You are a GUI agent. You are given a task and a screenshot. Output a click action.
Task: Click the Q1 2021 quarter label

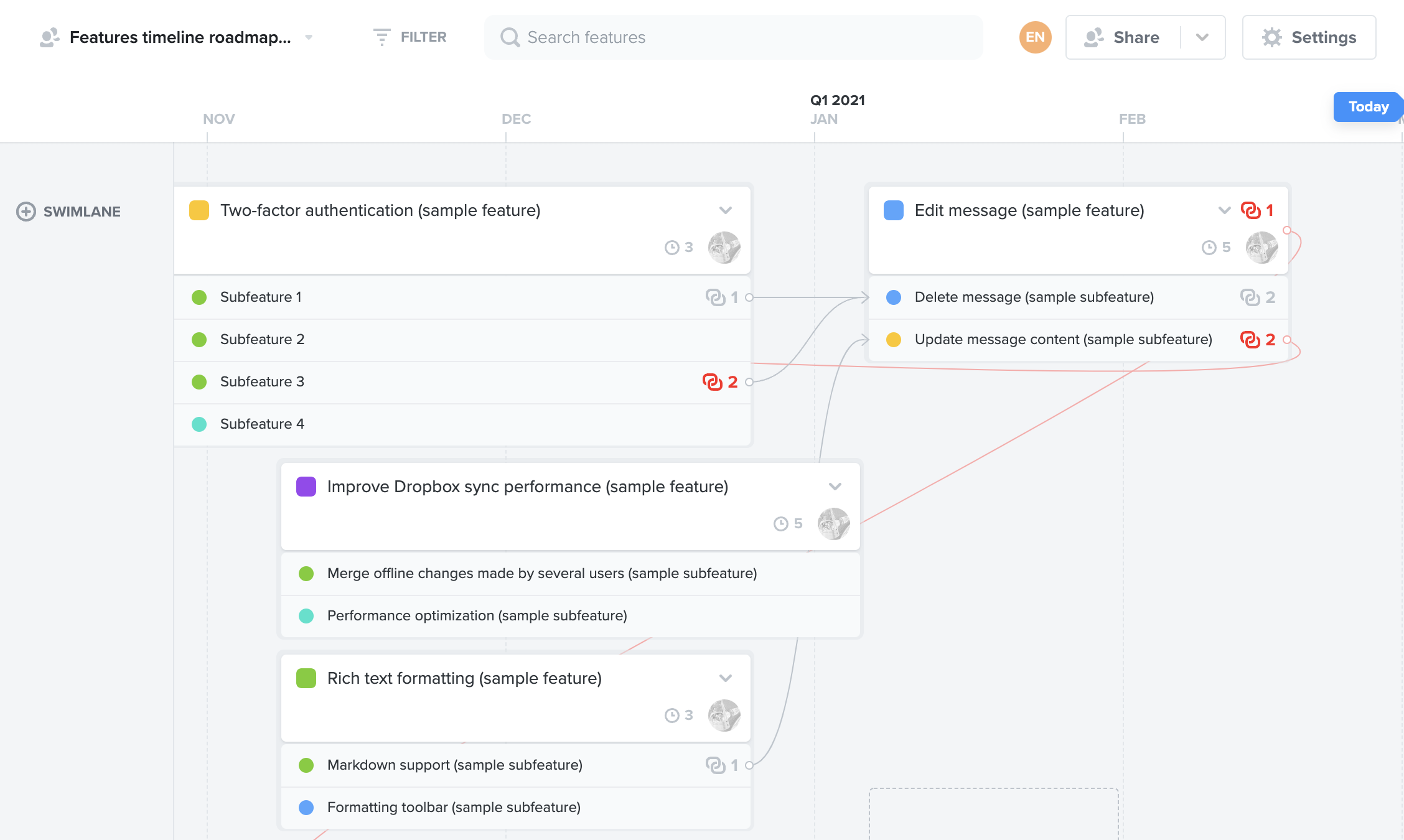point(838,100)
